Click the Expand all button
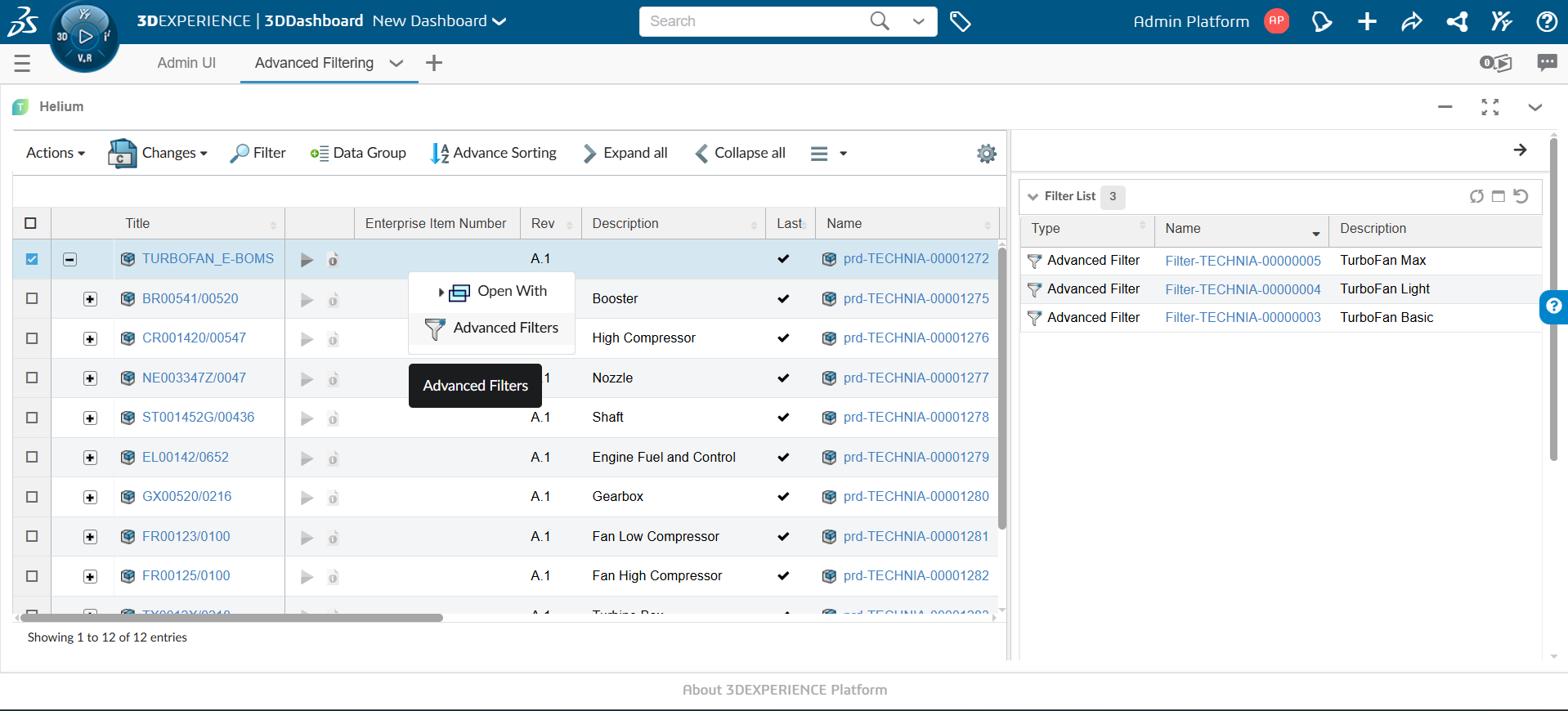Screen dimensions: 1568x711 click(625, 153)
